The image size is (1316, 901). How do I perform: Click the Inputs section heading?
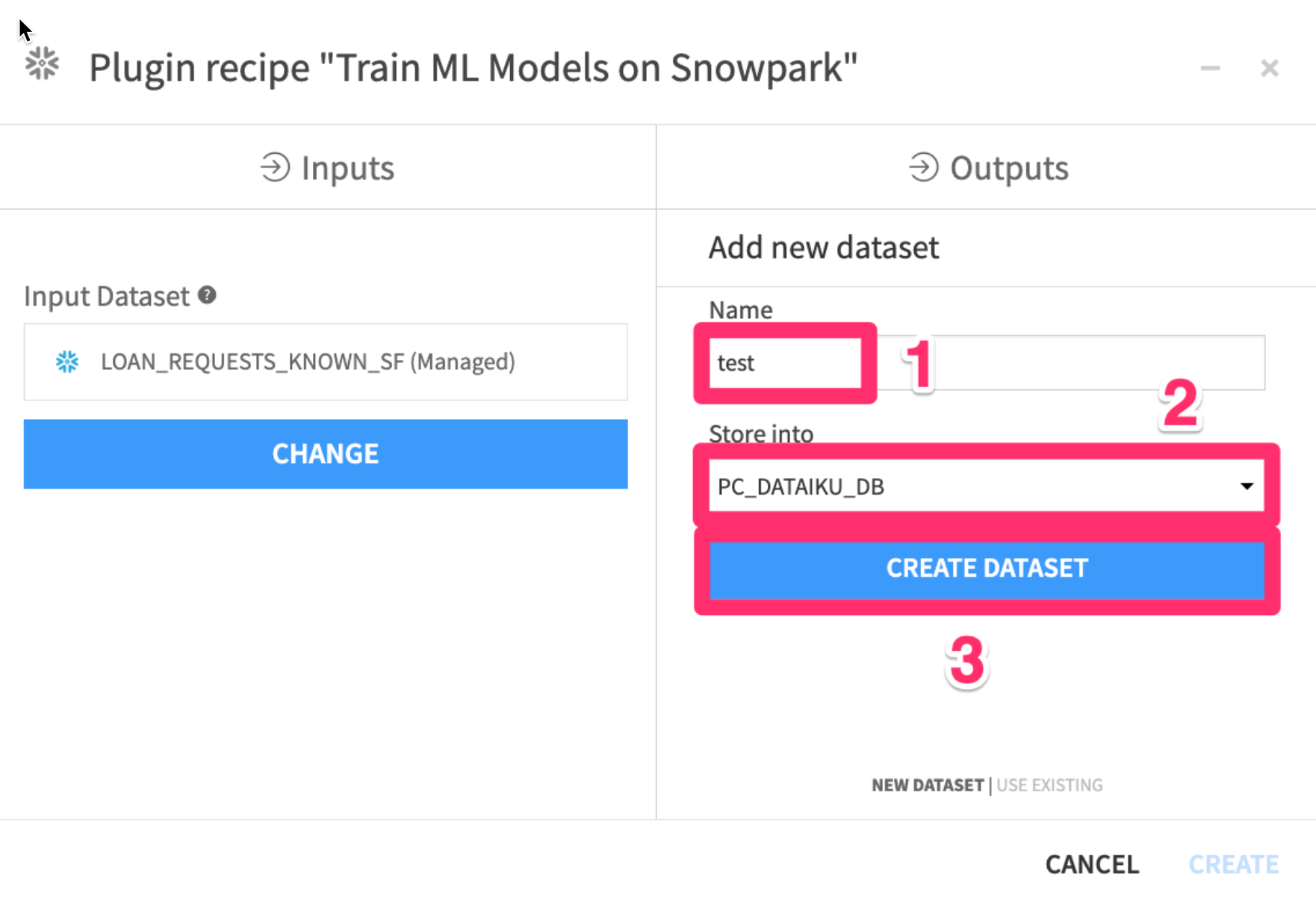(x=347, y=168)
